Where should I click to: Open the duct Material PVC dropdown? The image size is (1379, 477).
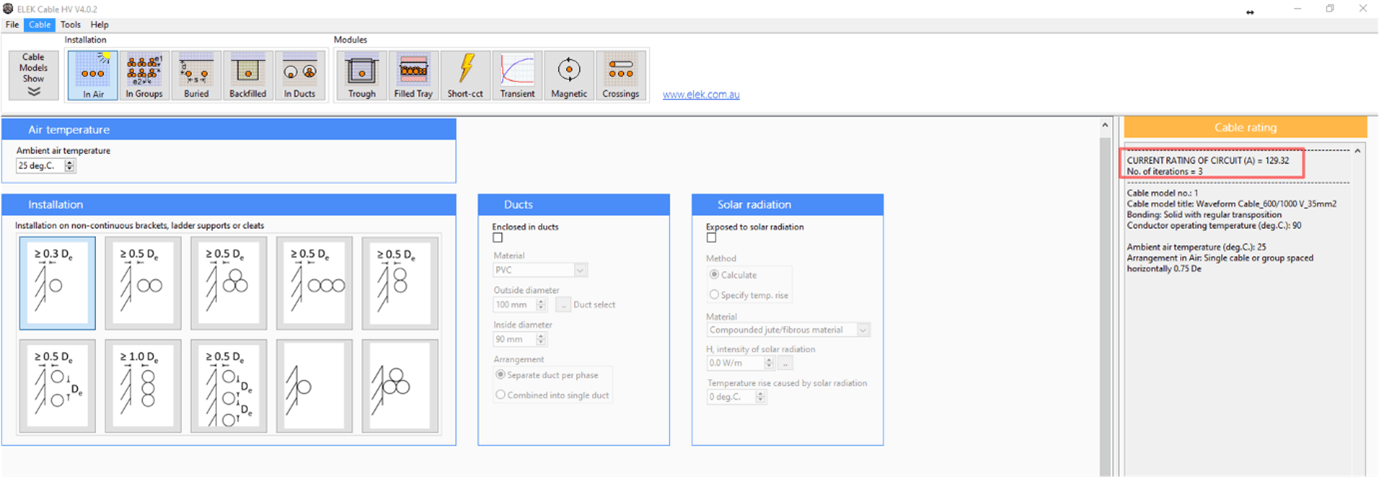pos(540,270)
